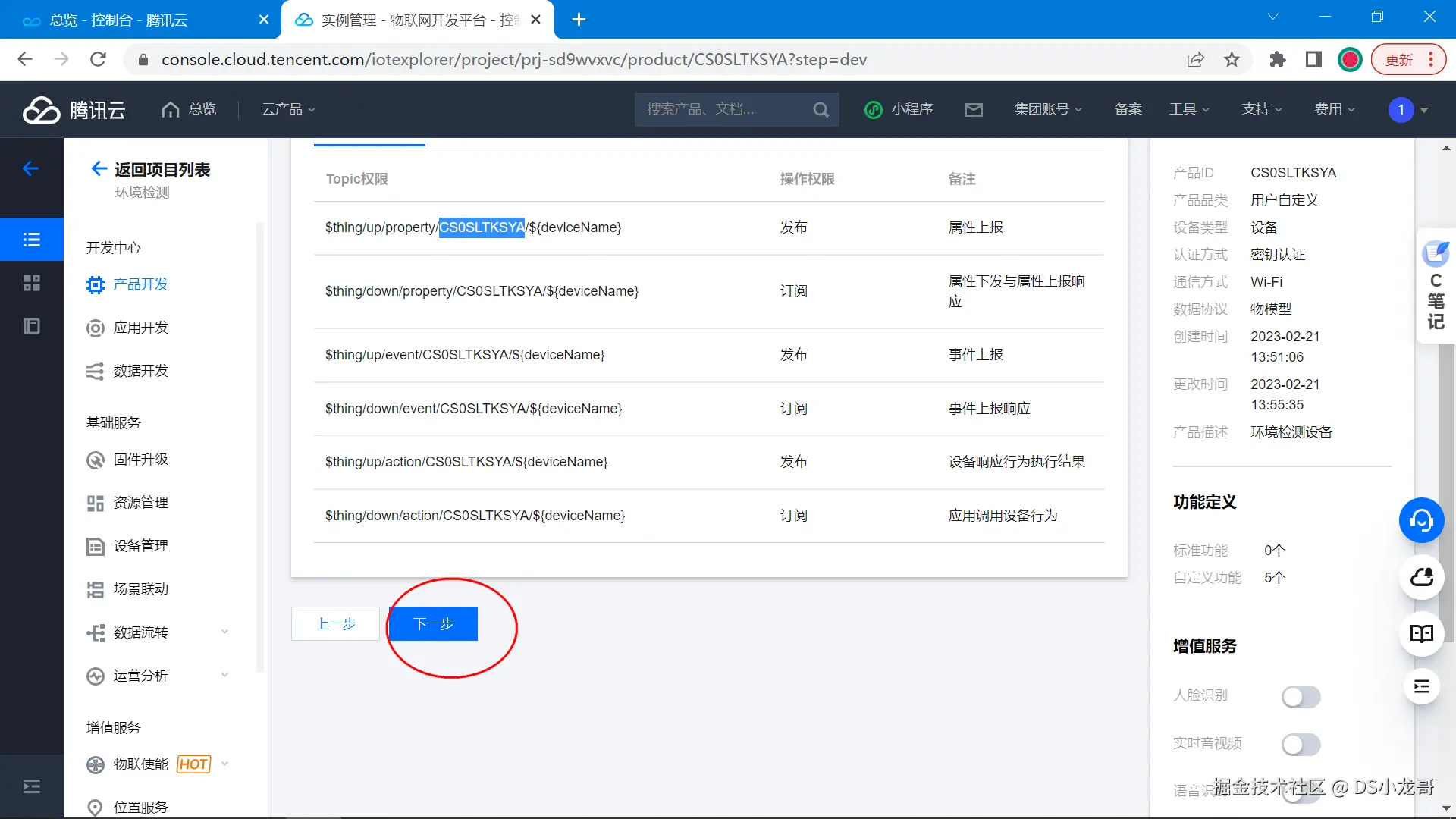Select 设备管理 in the sidebar
The height and width of the screenshot is (819, 1456).
click(140, 546)
